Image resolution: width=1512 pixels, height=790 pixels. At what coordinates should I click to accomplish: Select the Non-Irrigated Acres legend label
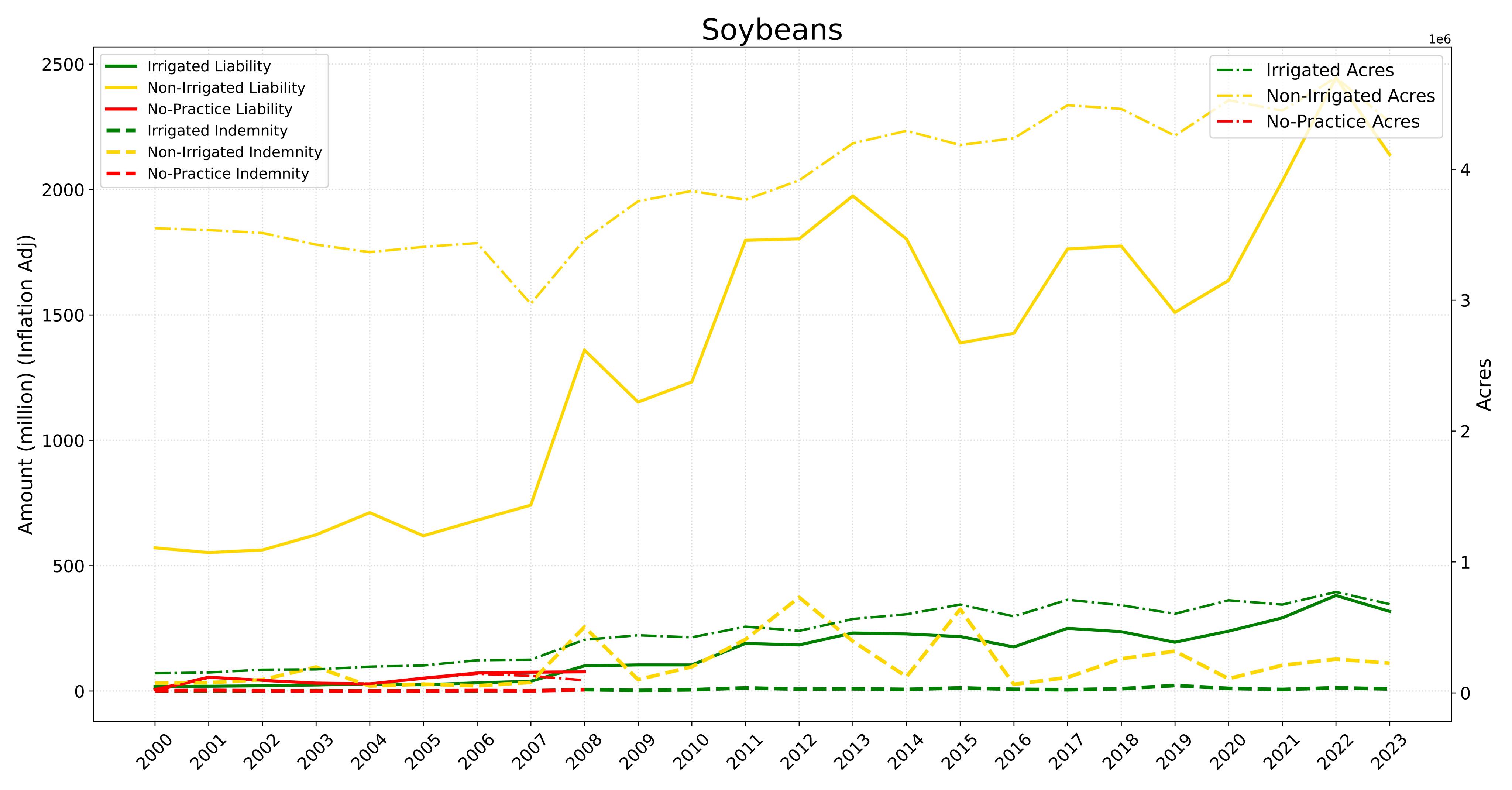1350,96
